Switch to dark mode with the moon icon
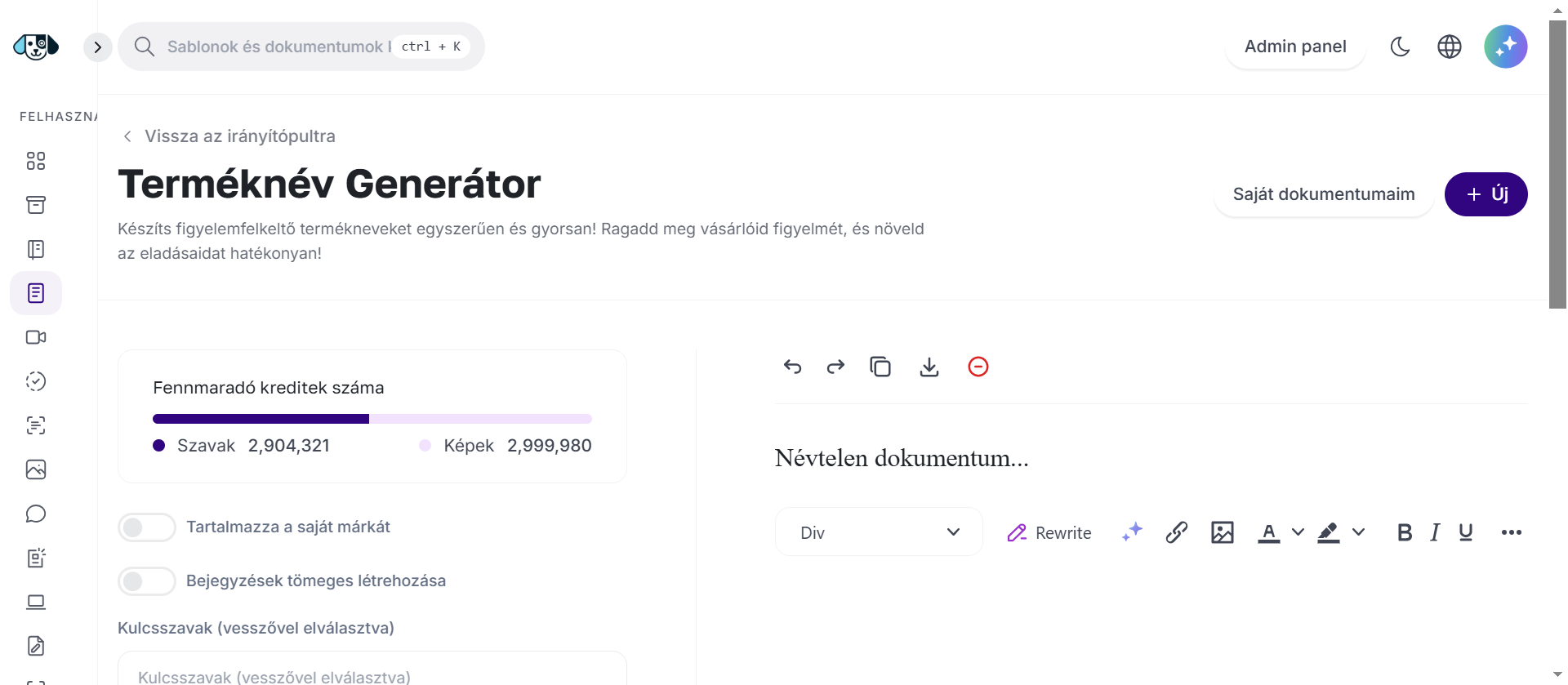The height and width of the screenshot is (685, 1568). (x=1401, y=47)
